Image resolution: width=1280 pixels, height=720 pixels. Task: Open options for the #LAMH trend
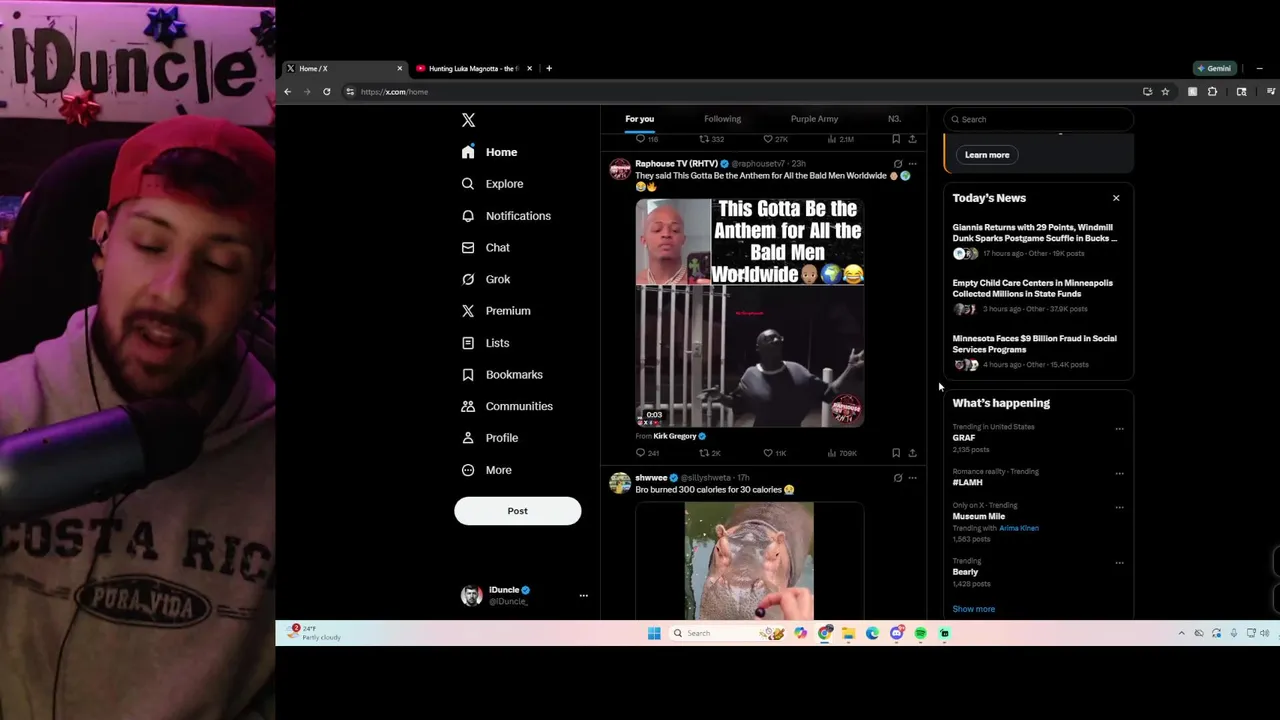coord(1119,473)
